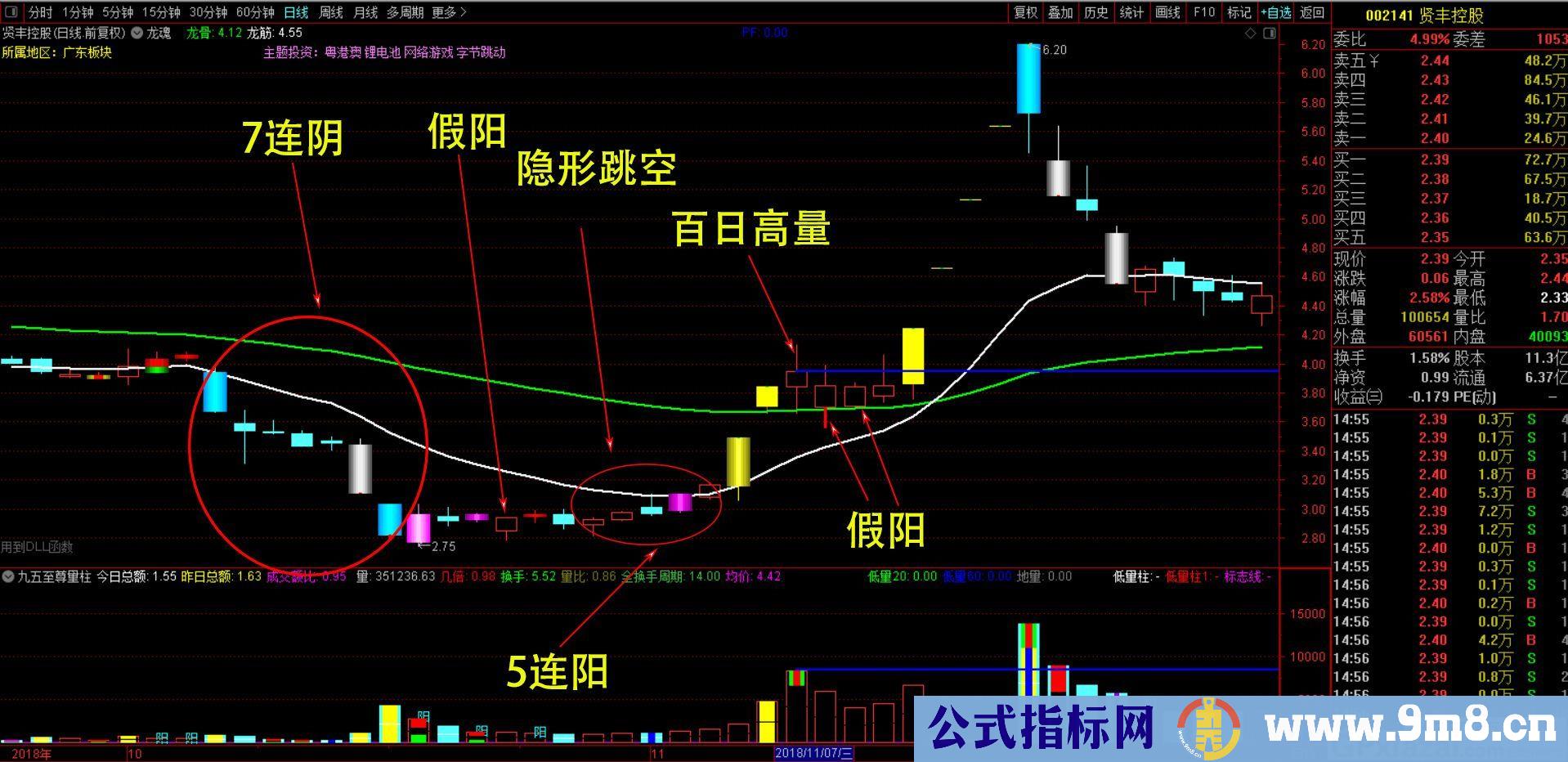Click the 锂电池 theme link

(x=383, y=52)
